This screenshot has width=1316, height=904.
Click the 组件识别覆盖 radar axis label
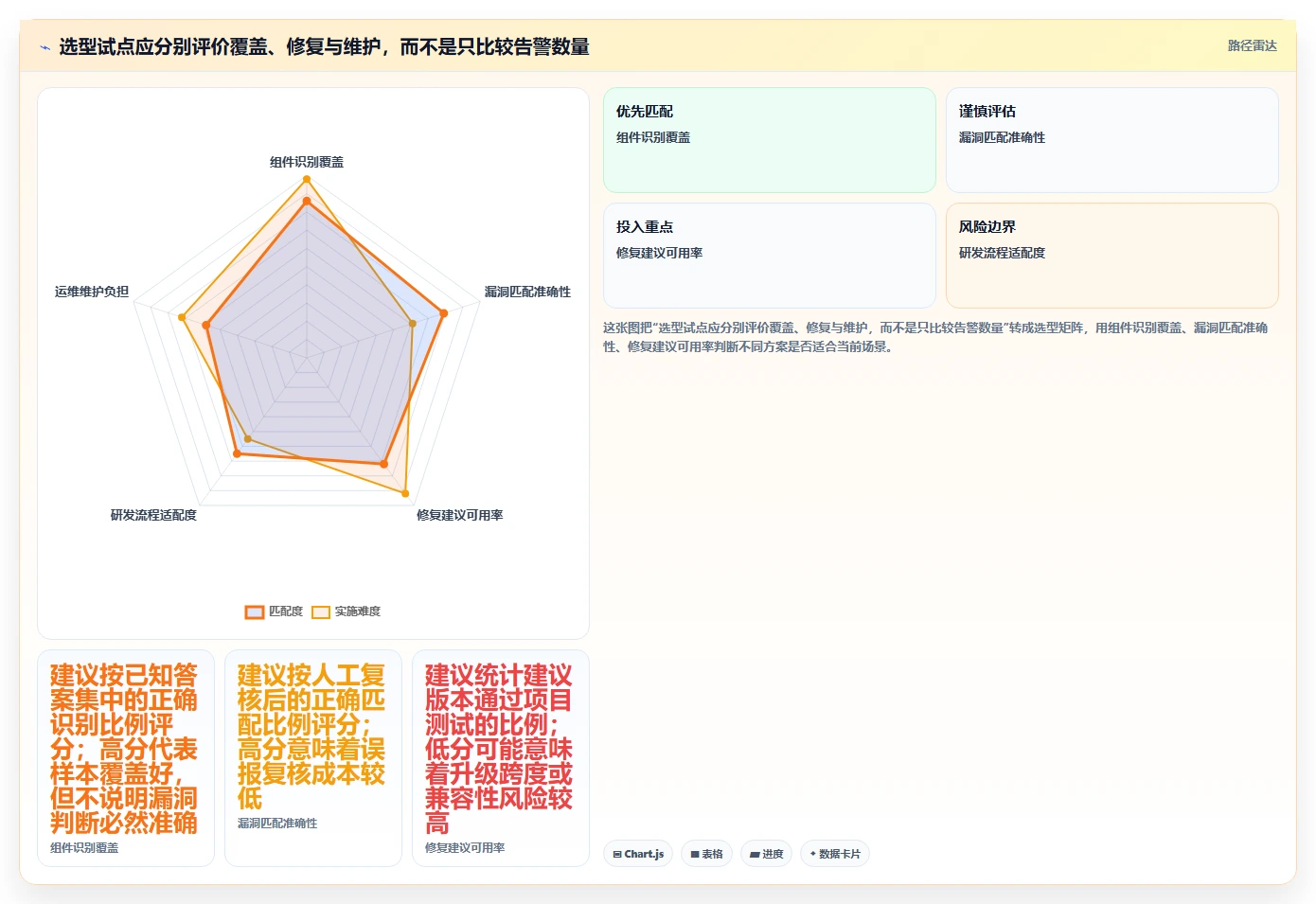(307, 162)
